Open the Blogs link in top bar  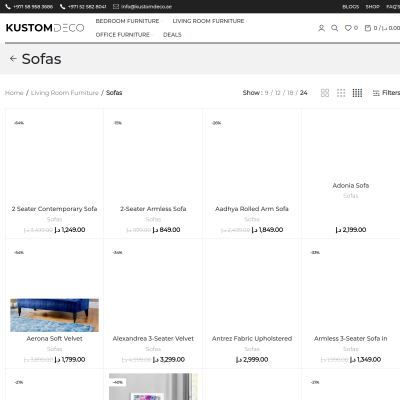coord(351,7)
